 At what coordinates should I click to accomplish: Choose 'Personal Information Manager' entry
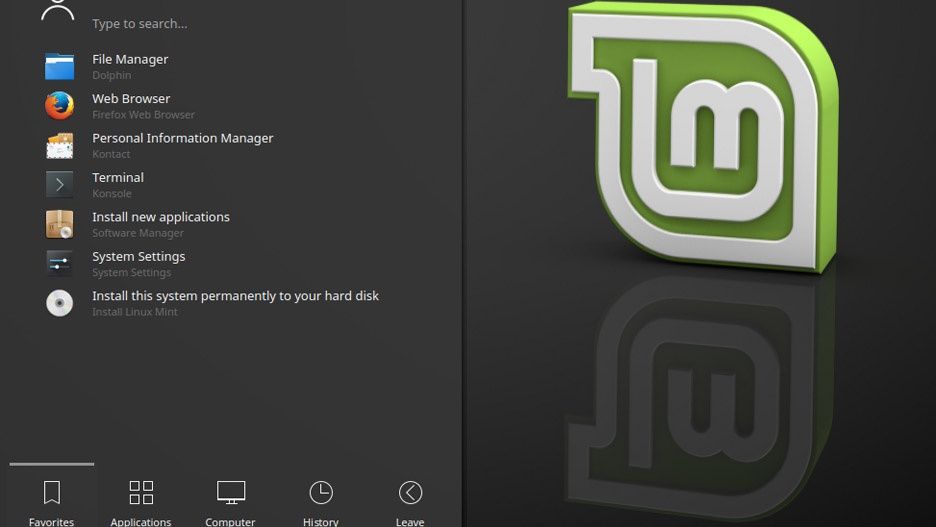[x=183, y=138]
